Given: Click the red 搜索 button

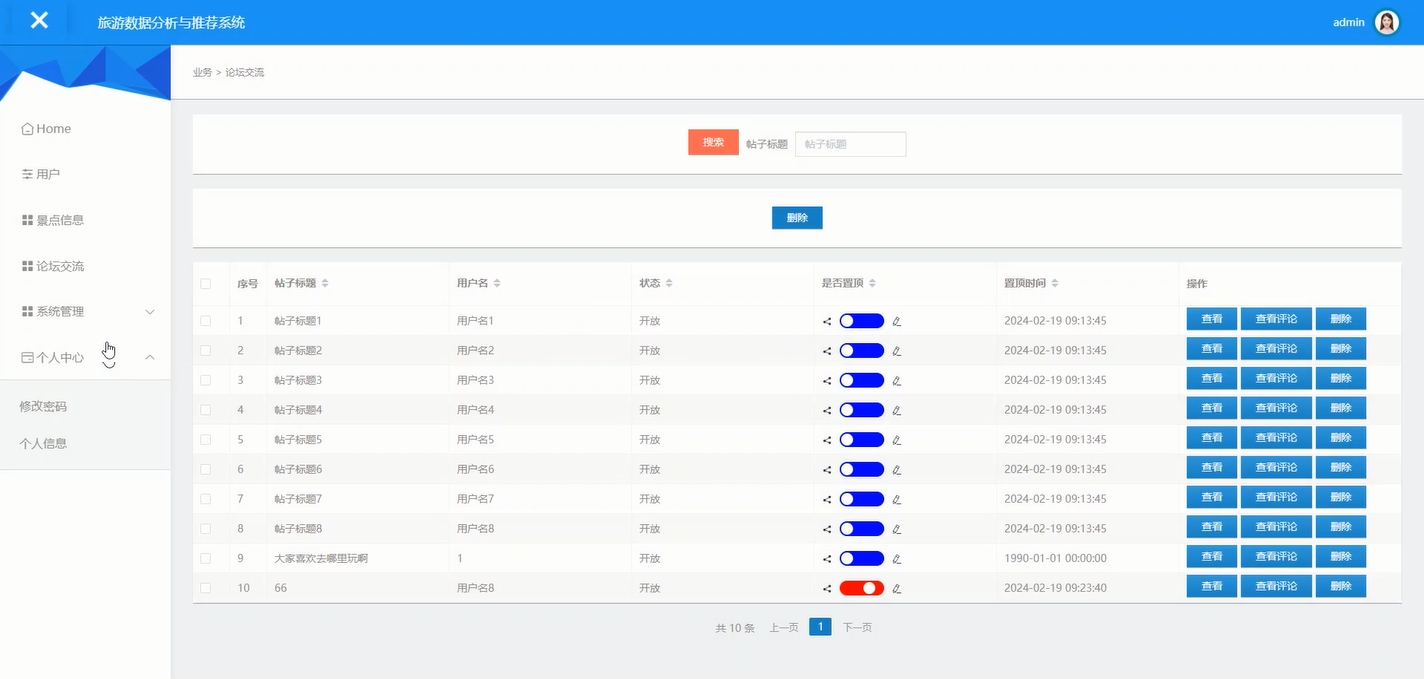Looking at the screenshot, I should (712, 142).
